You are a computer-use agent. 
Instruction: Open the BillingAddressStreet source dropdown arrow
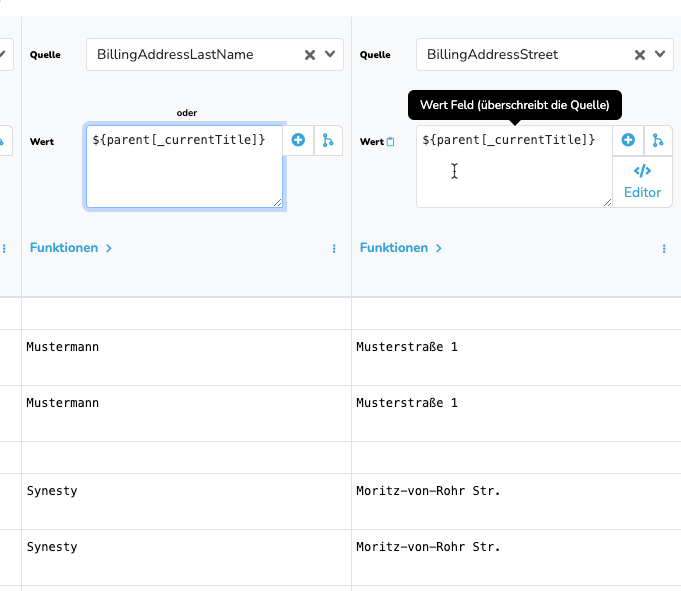tap(660, 54)
